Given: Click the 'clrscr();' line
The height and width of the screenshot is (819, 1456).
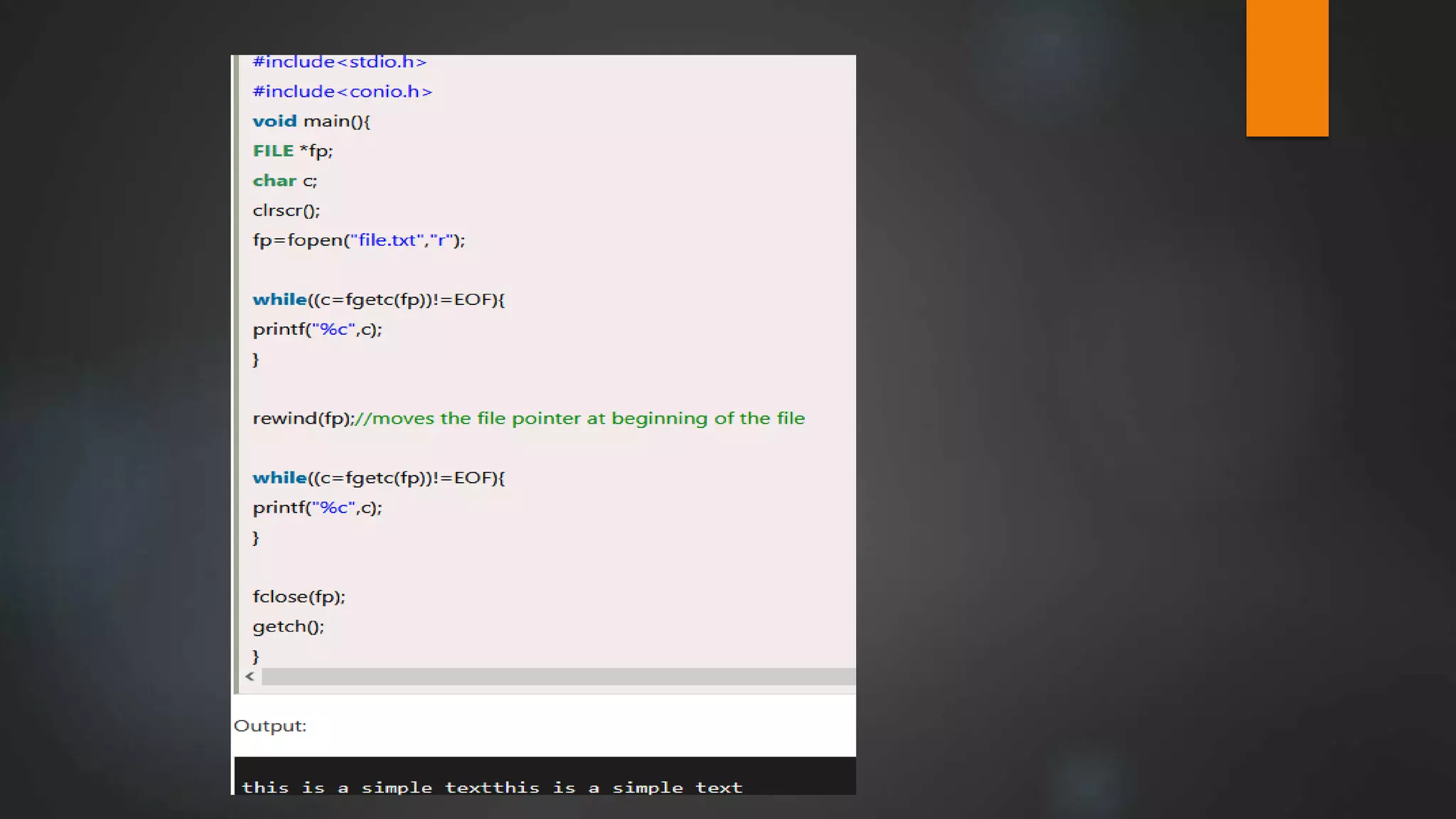Looking at the screenshot, I should click(x=287, y=211).
